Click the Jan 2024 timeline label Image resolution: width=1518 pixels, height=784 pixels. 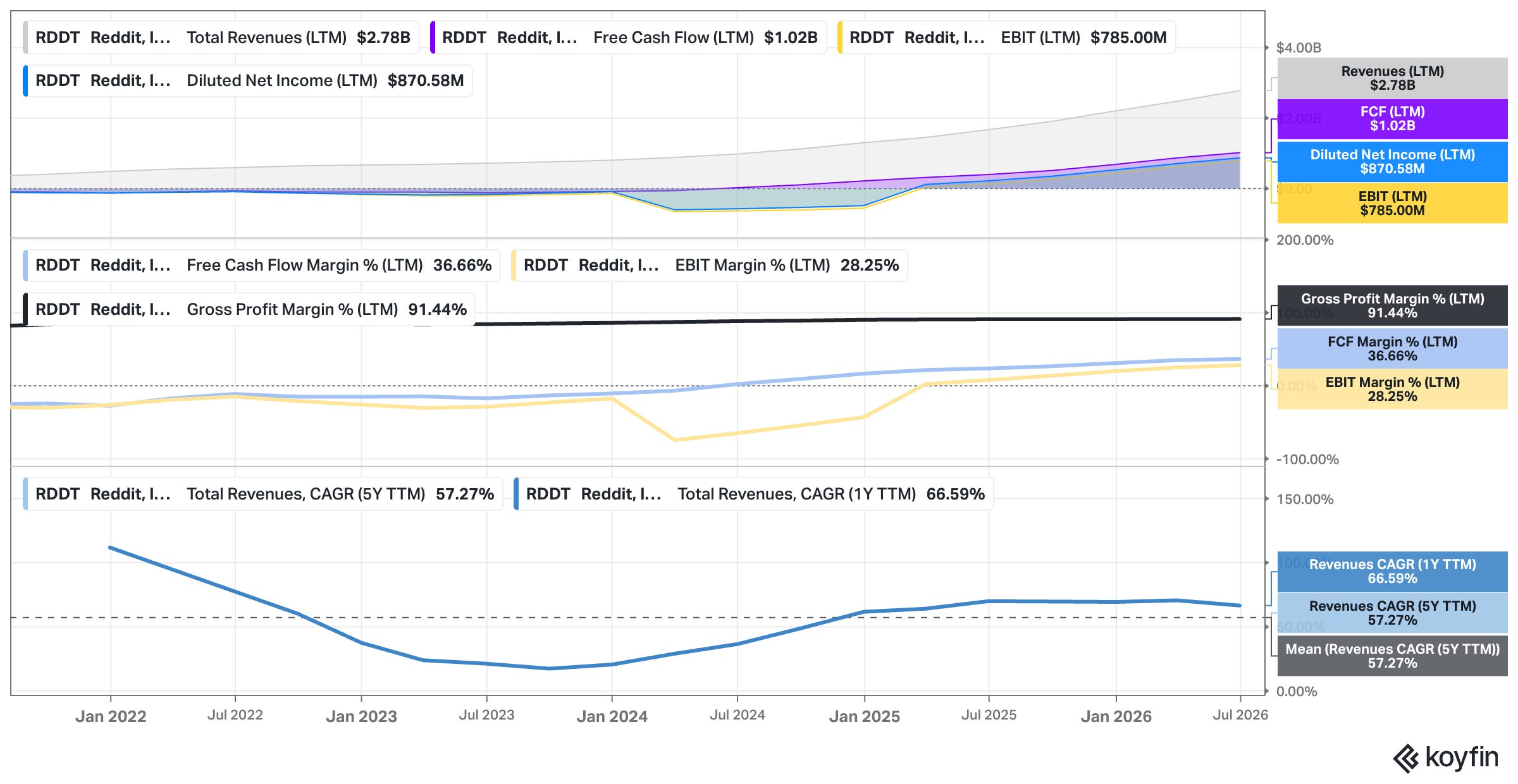pyautogui.click(x=612, y=716)
